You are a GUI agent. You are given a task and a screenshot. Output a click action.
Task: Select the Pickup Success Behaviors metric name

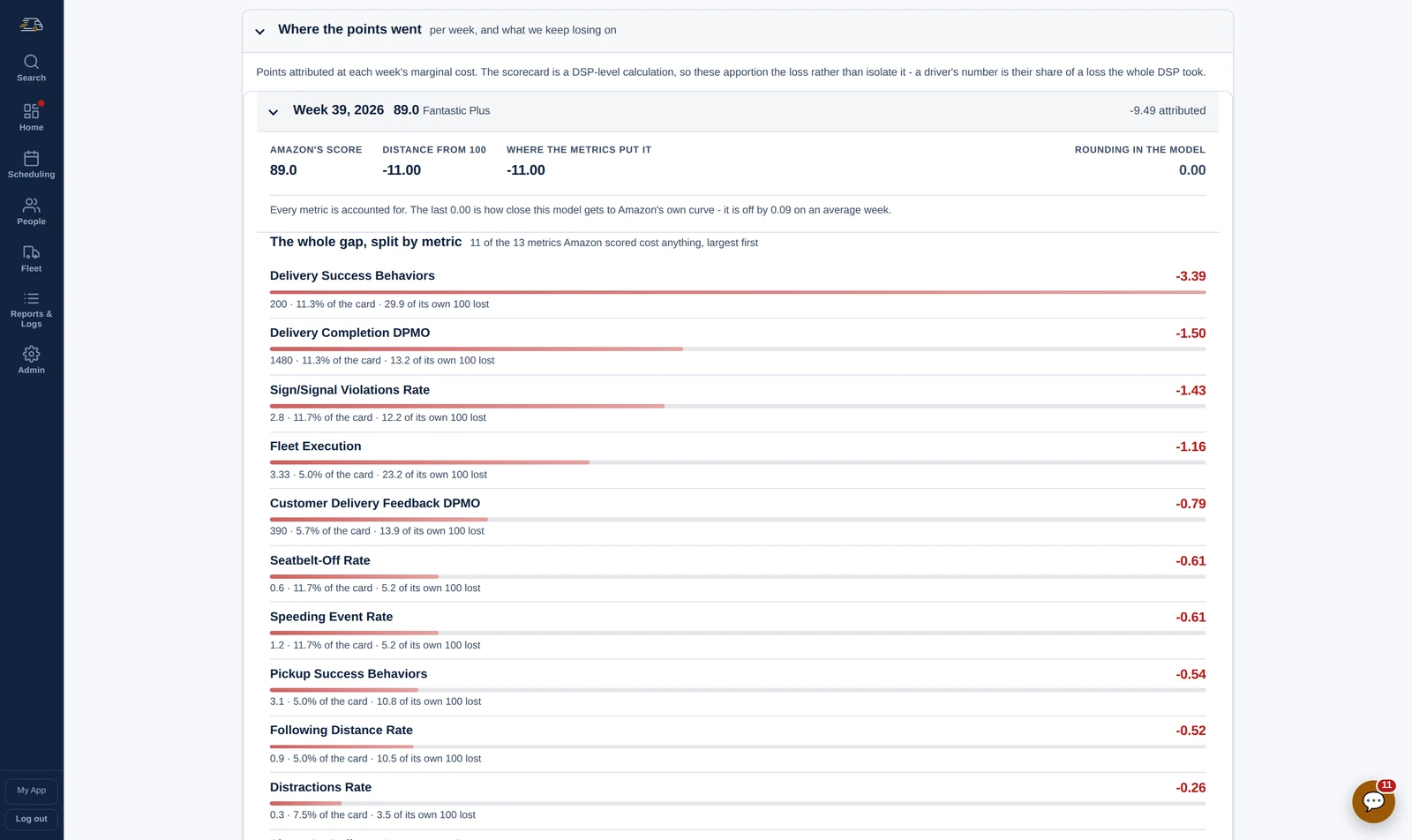click(349, 673)
